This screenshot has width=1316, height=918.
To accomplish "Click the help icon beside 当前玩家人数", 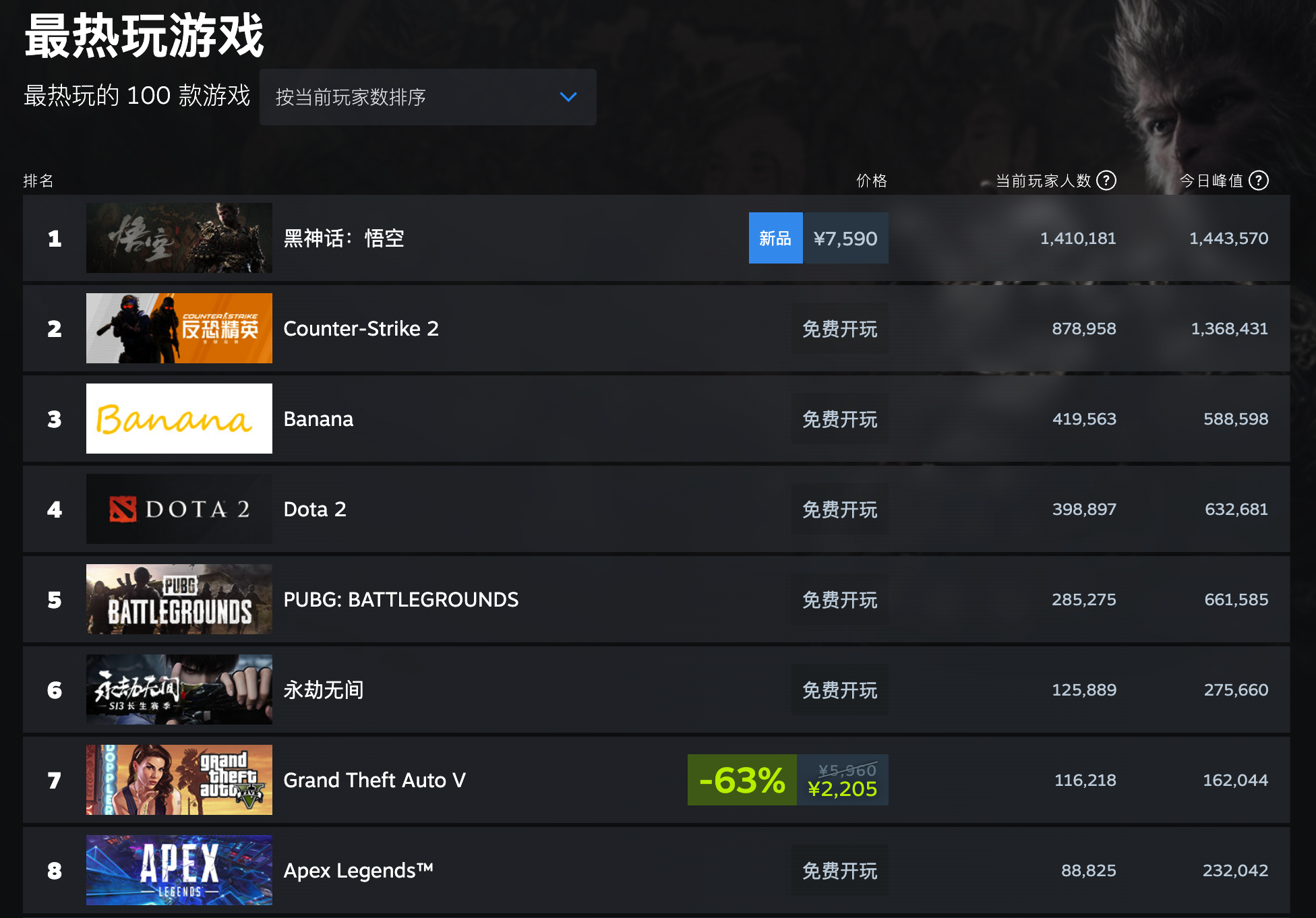I will (x=1106, y=181).
